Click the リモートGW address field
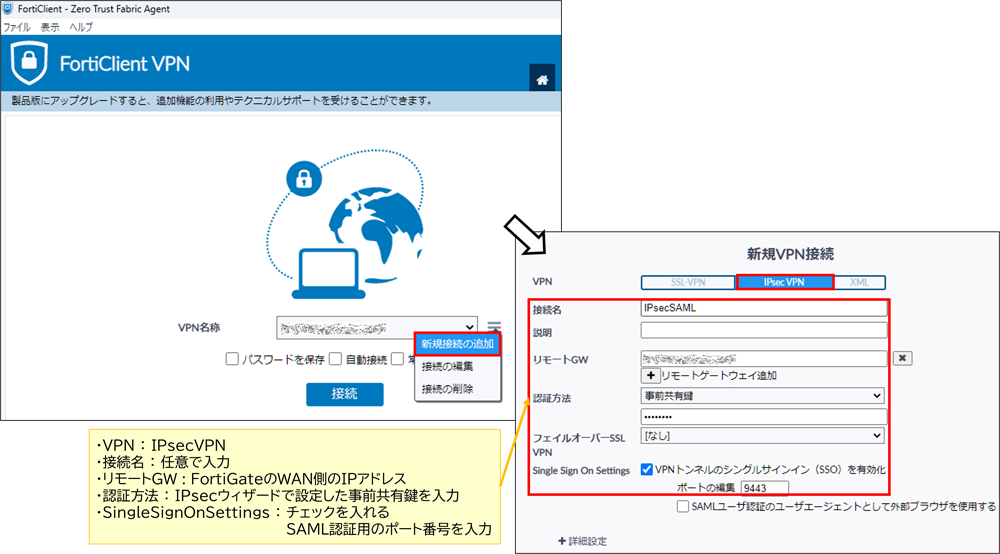Image resolution: width=1000 pixels, height=554 pixels. click(763, 359)
